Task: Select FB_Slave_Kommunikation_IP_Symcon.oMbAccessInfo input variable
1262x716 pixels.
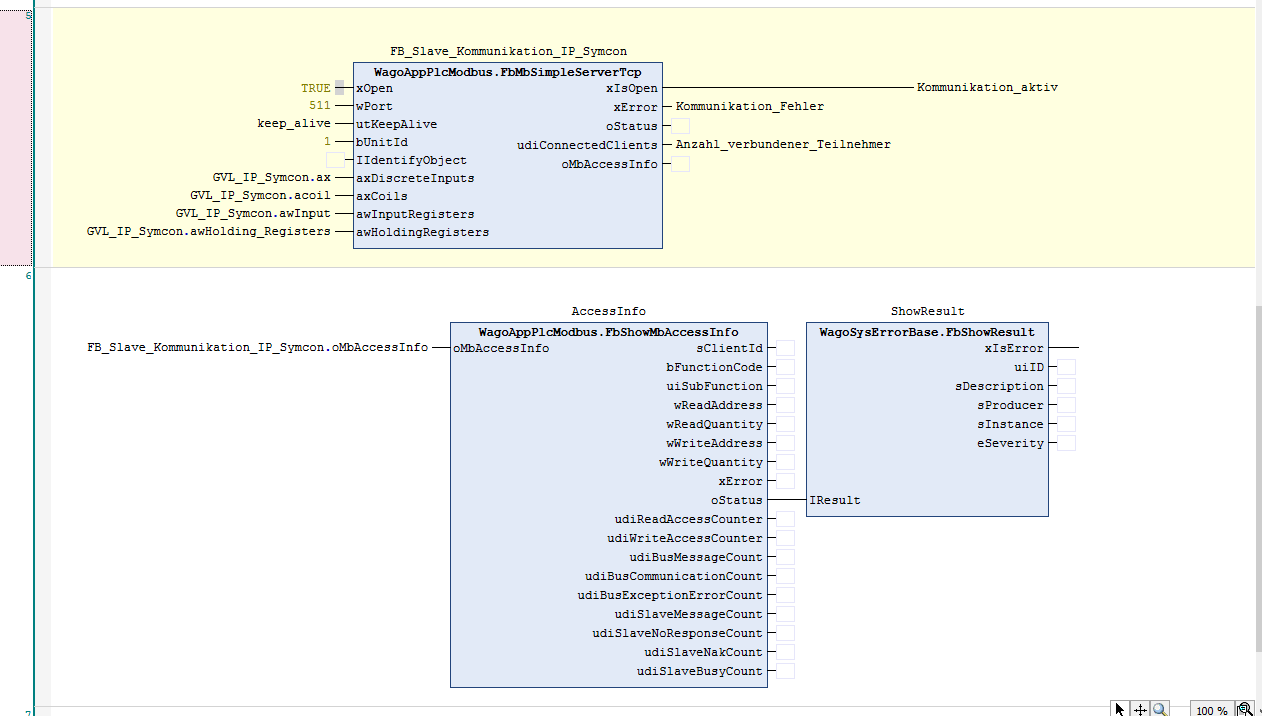Action: pos(258,348)
